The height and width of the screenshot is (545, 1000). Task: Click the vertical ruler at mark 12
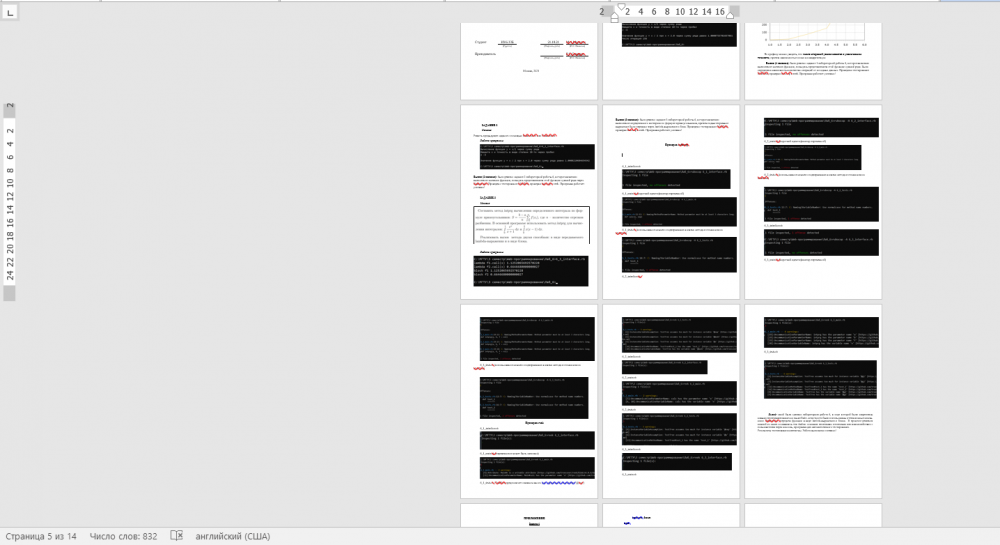coord(10,195)
